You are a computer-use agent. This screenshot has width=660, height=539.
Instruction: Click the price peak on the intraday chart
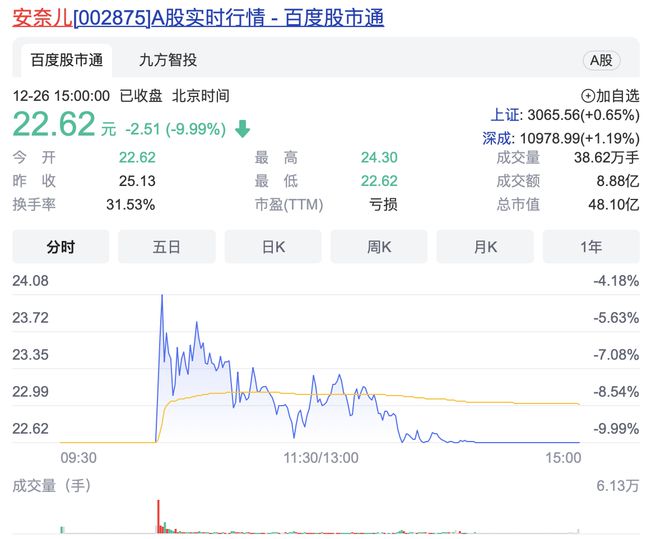(162, 296)
